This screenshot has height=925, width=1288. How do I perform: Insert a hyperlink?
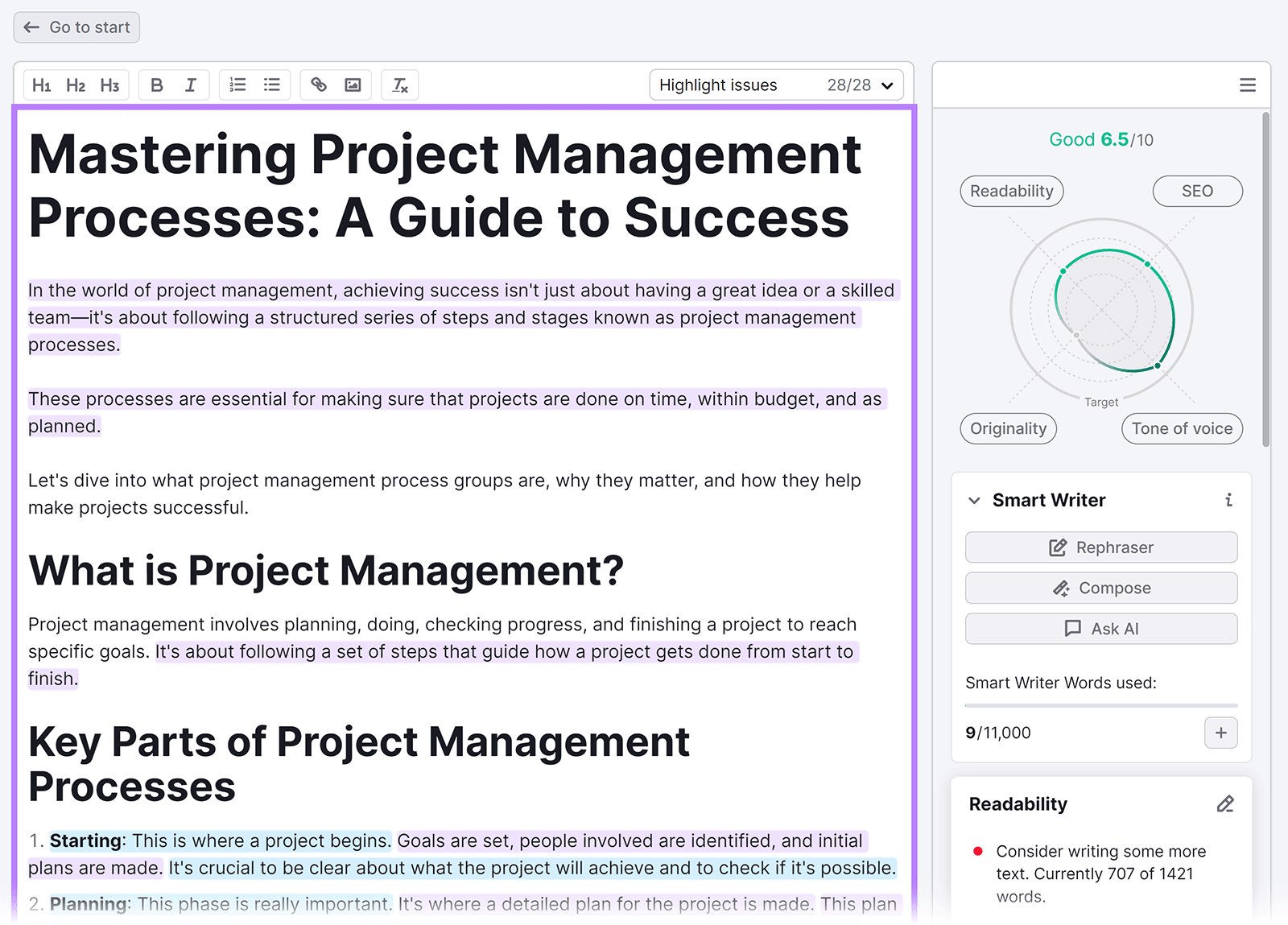[x=319, y=85]
